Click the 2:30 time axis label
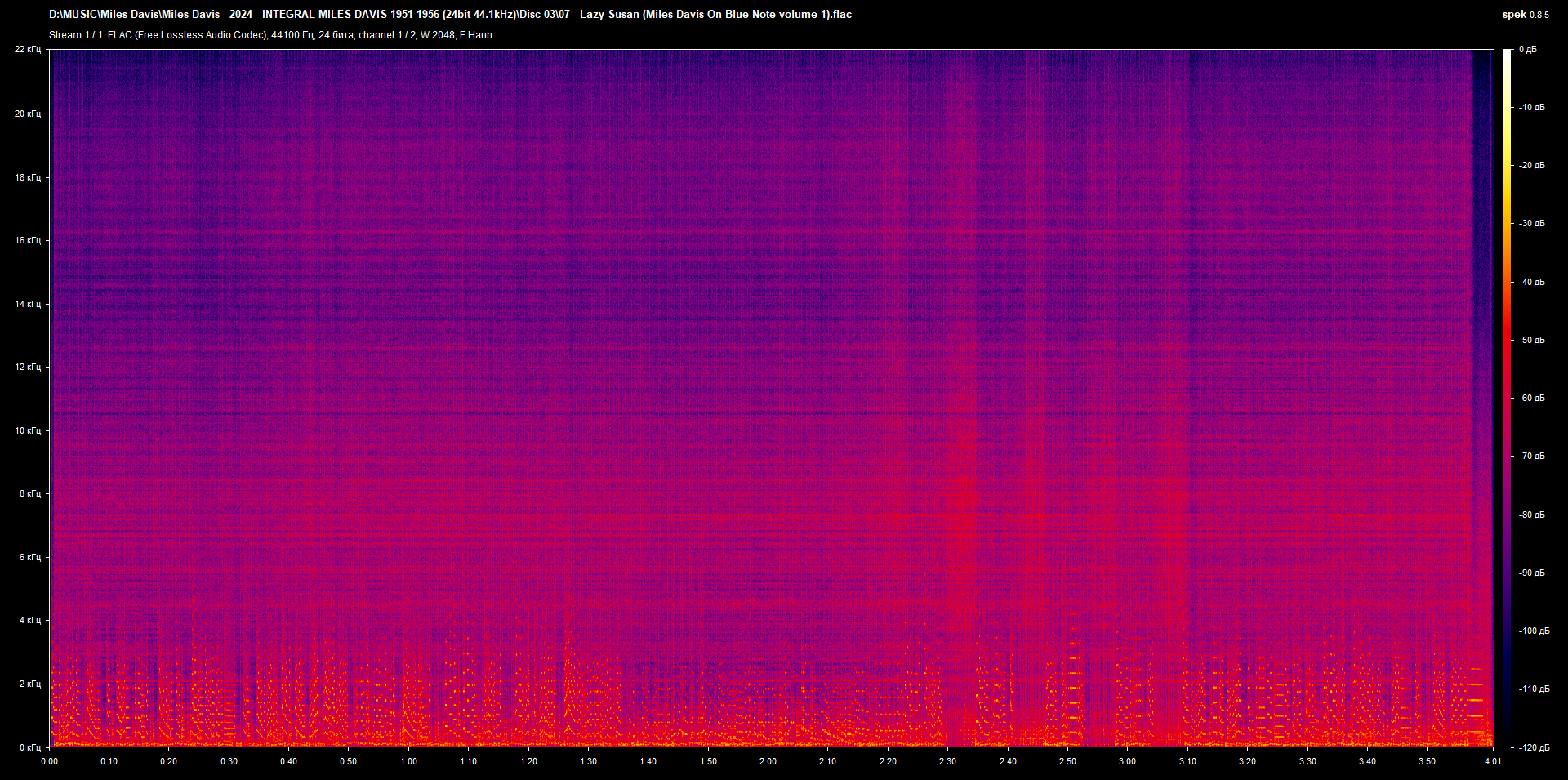 (x=948, y=761)
